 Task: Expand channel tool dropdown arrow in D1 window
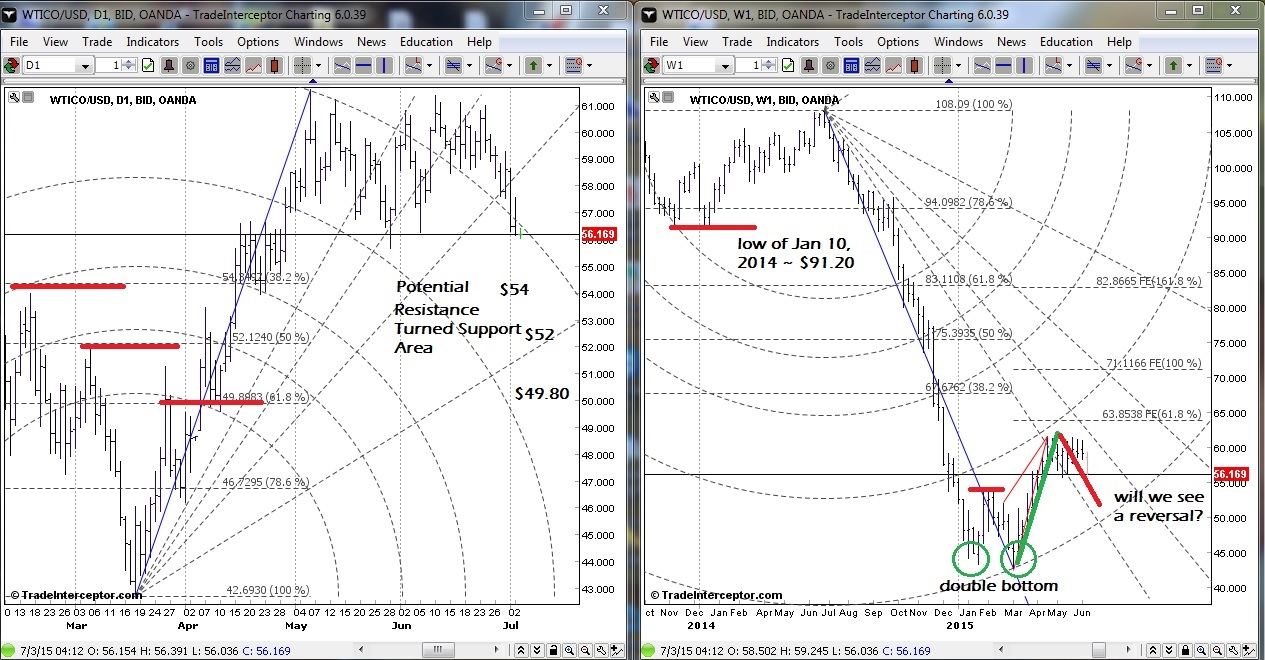tap(470, 65)
